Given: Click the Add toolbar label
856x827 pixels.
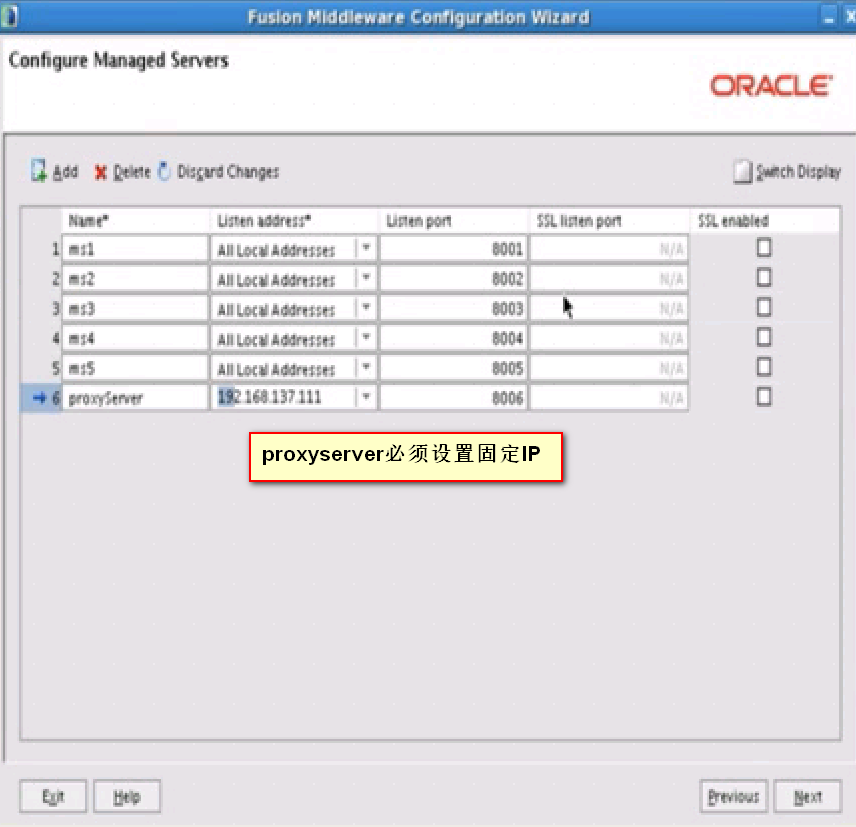Looking at the screenshot, I should pos(66,172).
